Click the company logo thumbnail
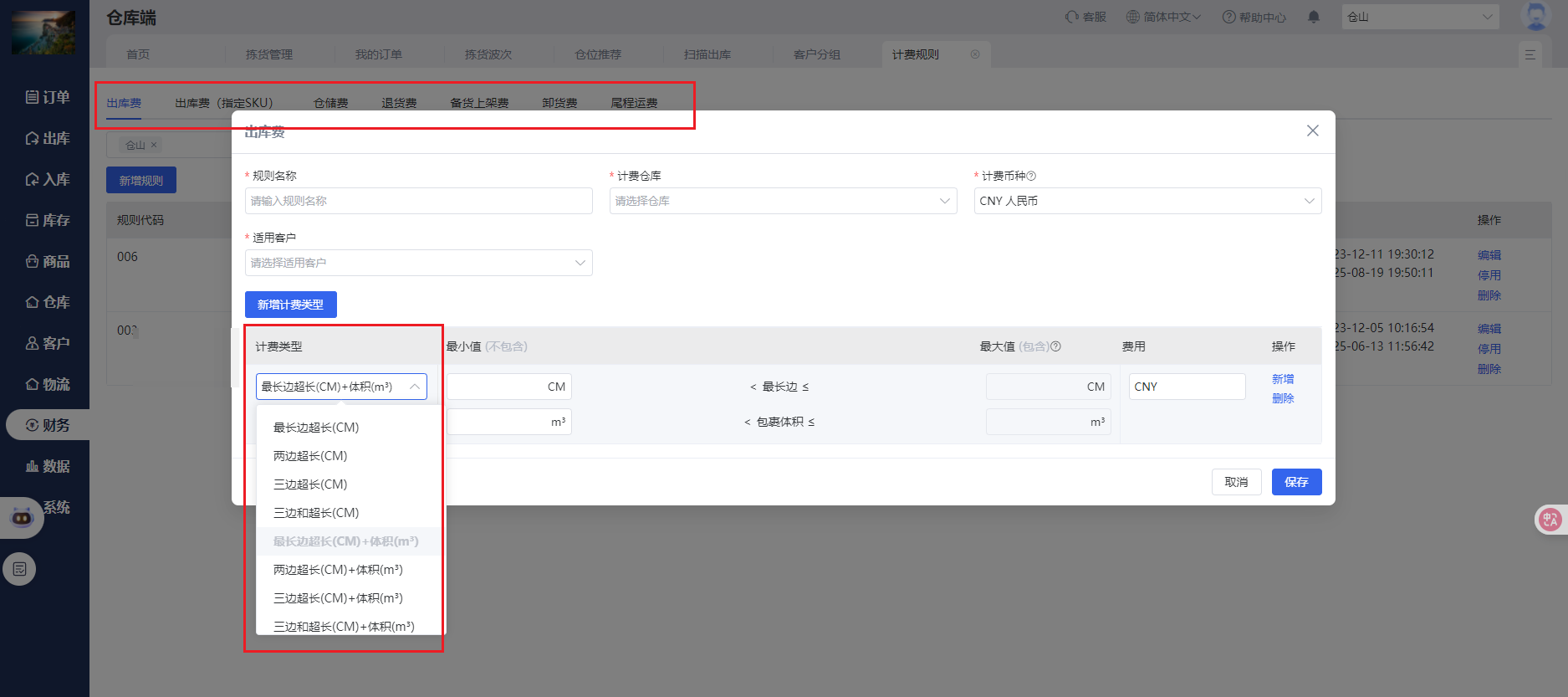Screen dimensions: 1568x697 tap(43, 32)
